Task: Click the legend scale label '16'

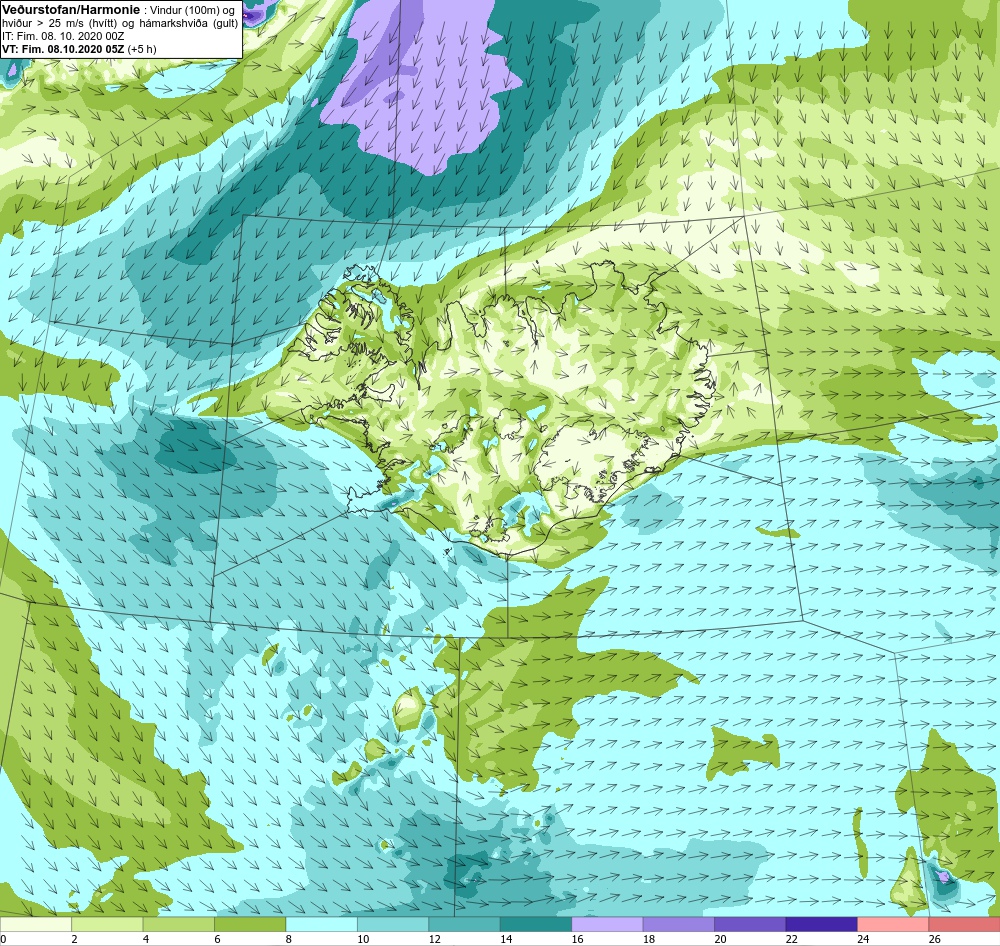Action: (577, 938)
